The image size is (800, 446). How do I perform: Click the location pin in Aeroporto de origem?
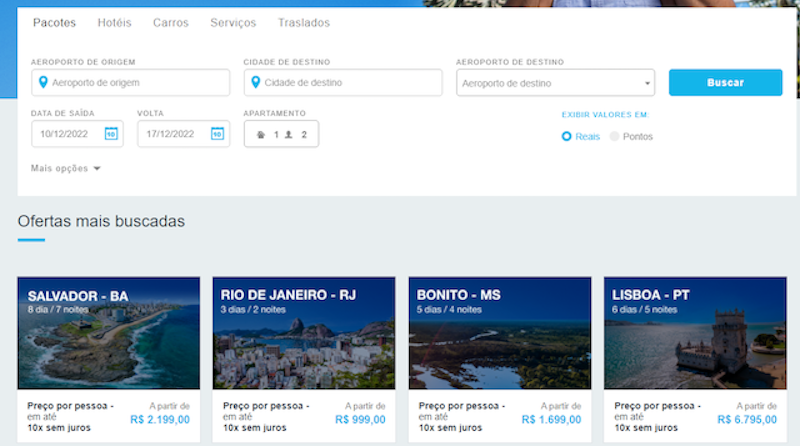[x=43, y=82]
